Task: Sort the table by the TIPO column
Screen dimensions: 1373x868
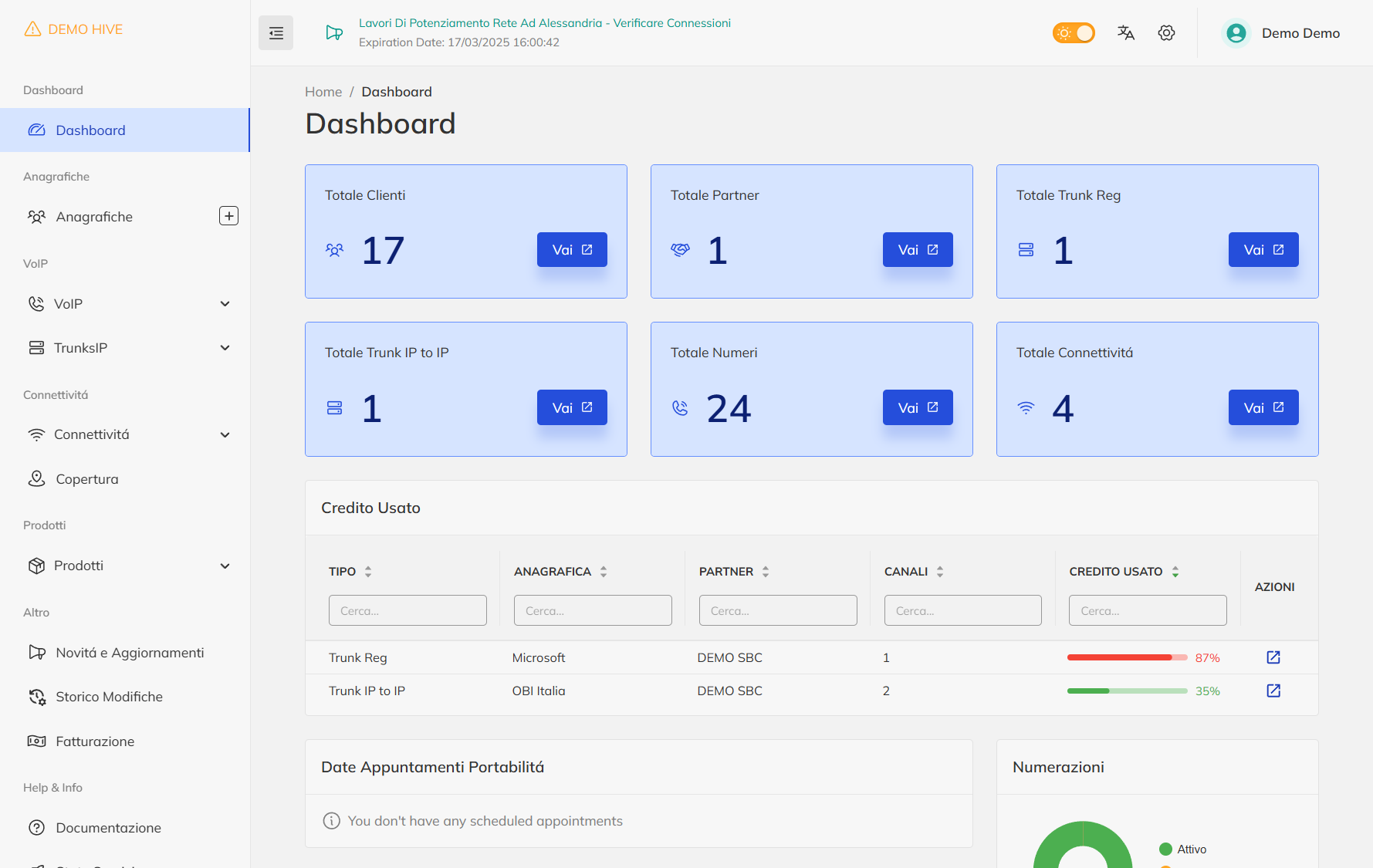Action: pos(368,572)
